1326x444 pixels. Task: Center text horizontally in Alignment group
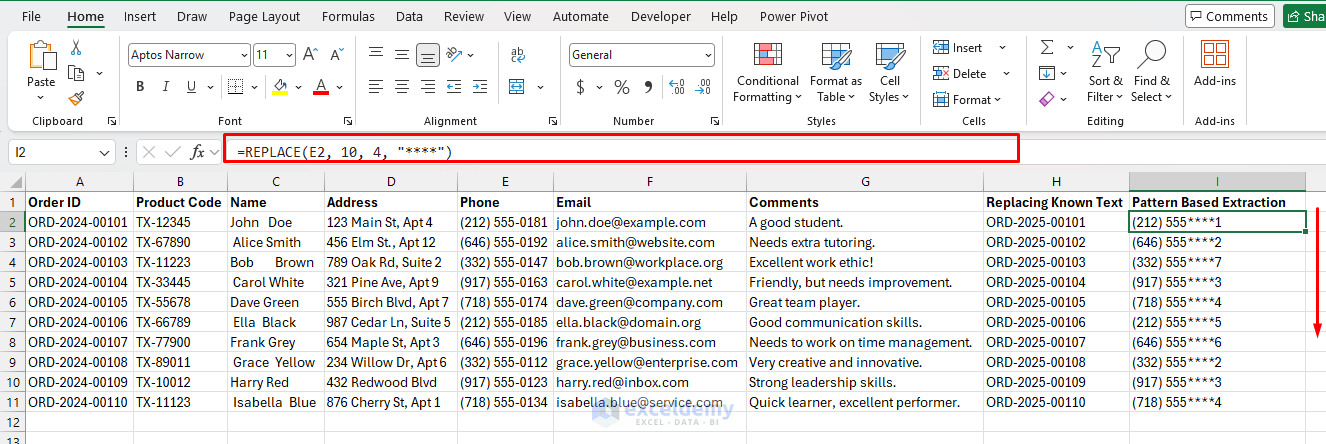pos(402,86)
